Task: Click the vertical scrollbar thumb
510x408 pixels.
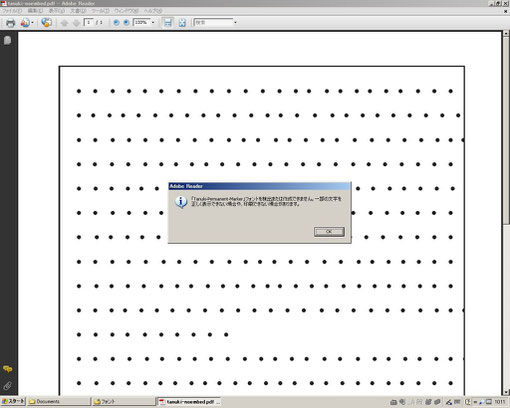Action: click(x=506, y=130)
